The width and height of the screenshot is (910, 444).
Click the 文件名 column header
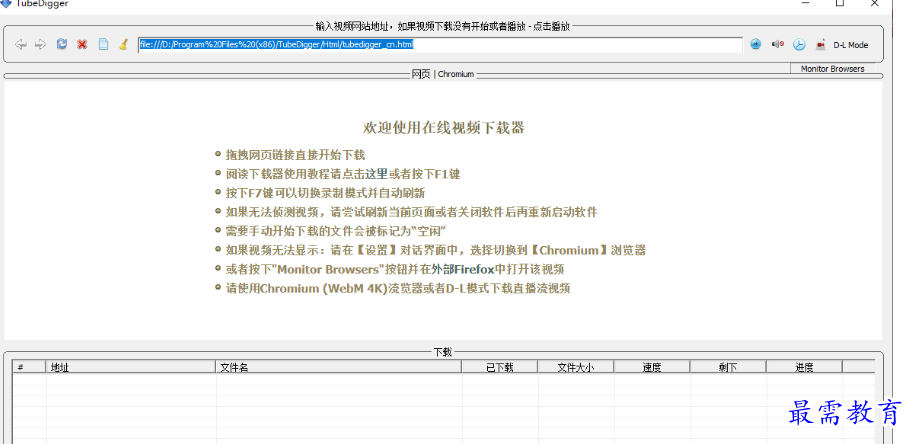coord(339,367)
